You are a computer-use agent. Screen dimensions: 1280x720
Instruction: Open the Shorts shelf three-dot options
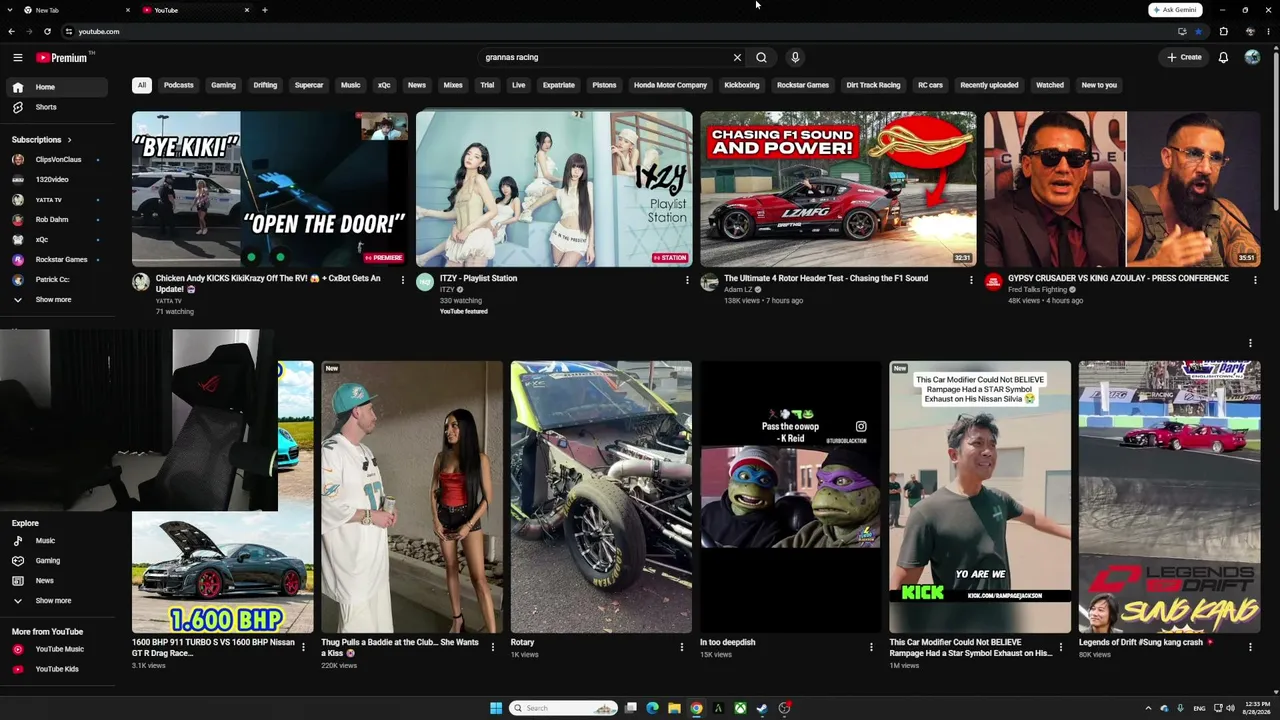[x=1250, y=344]
